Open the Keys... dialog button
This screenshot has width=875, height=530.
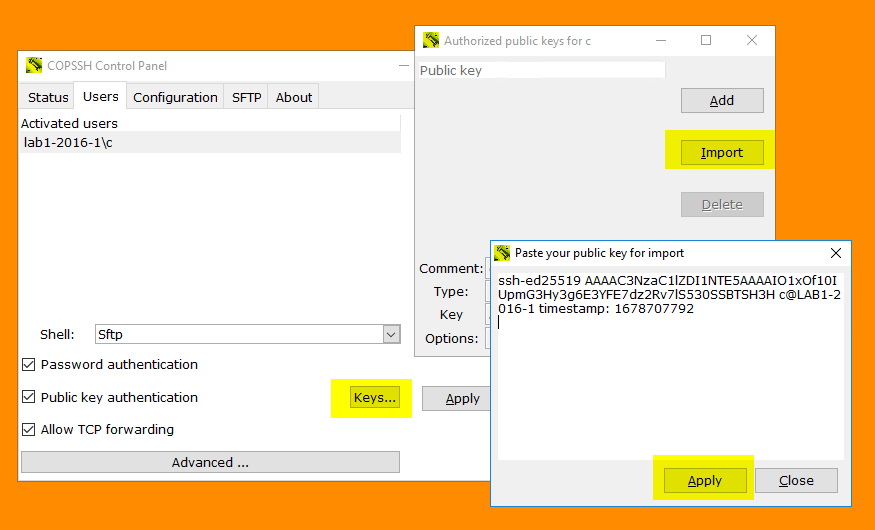[x=374, y=397]
